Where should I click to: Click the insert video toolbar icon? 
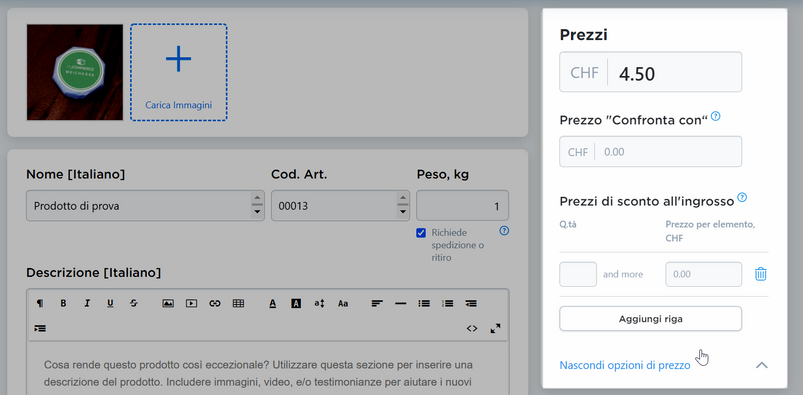[192, 303]
